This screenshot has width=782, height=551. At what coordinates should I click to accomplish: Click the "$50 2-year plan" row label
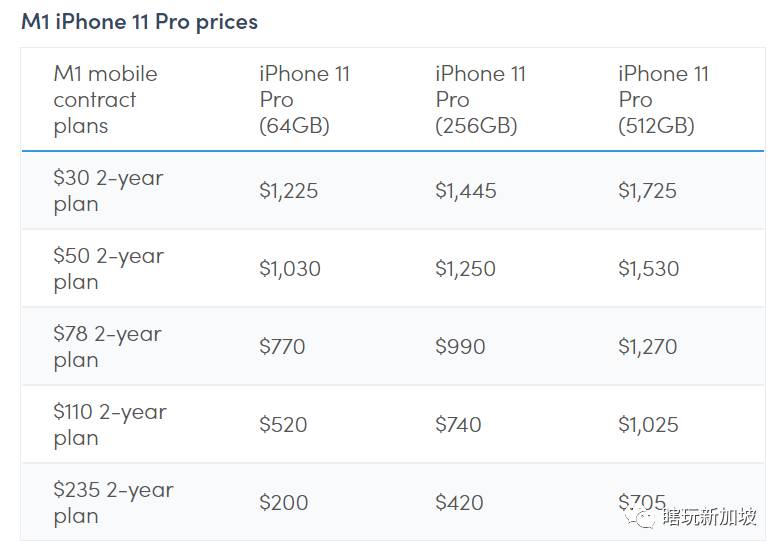click(x=108, y=269)
